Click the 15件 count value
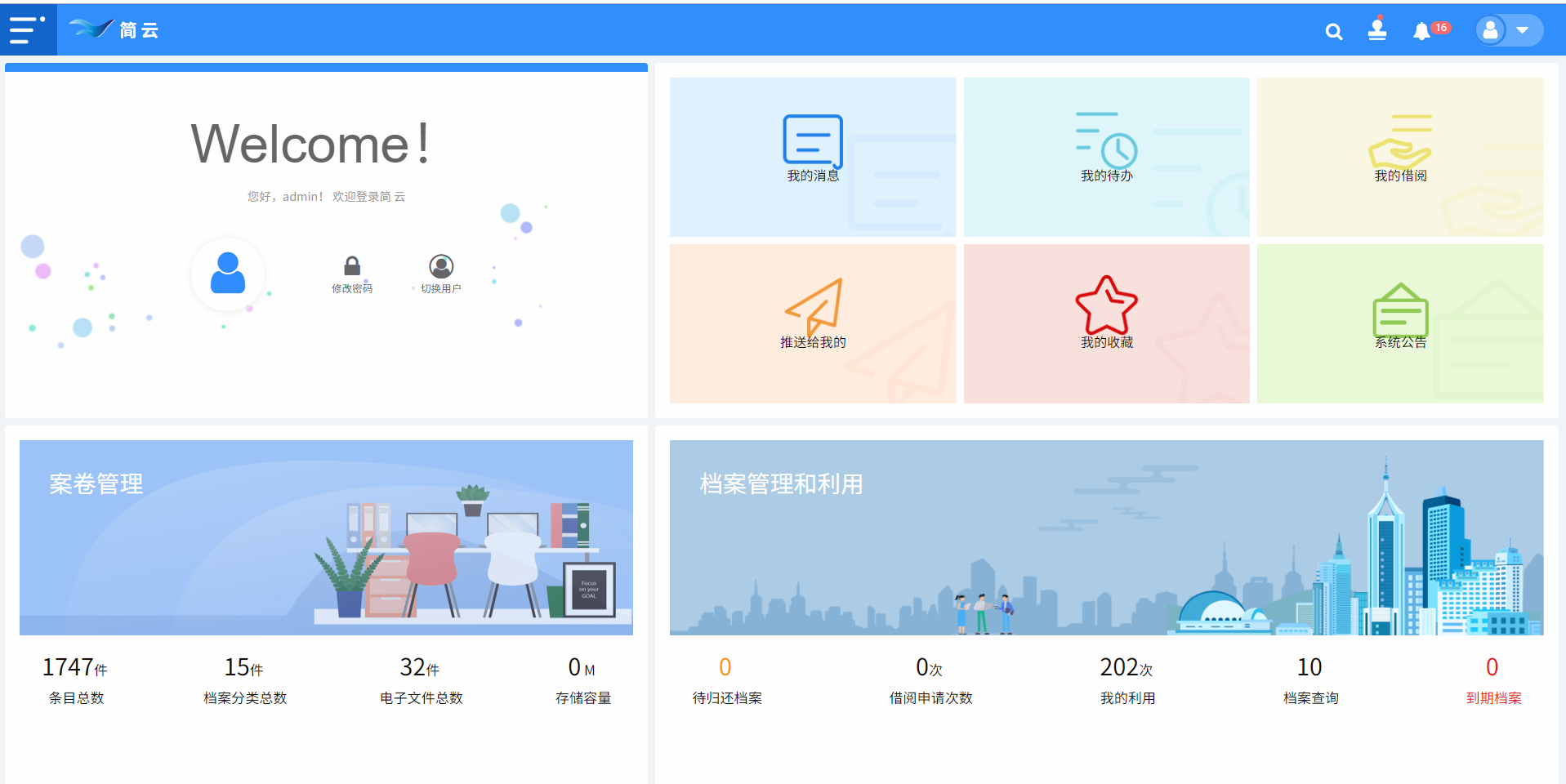The height and width of the screenshot is (784, 1566). (244, 667)
